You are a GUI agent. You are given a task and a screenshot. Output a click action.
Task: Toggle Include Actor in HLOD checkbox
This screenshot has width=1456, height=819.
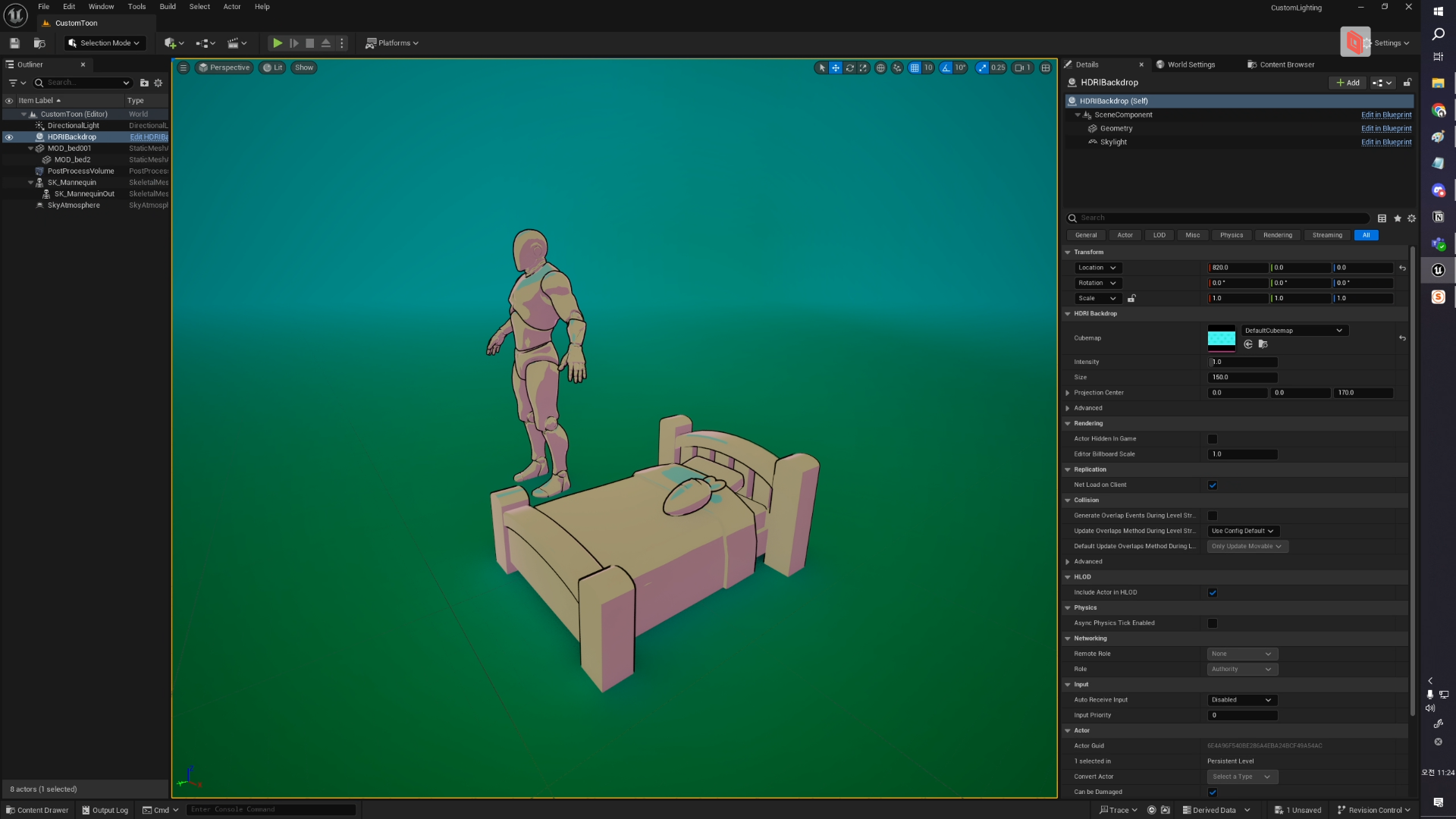point(1212,593)
